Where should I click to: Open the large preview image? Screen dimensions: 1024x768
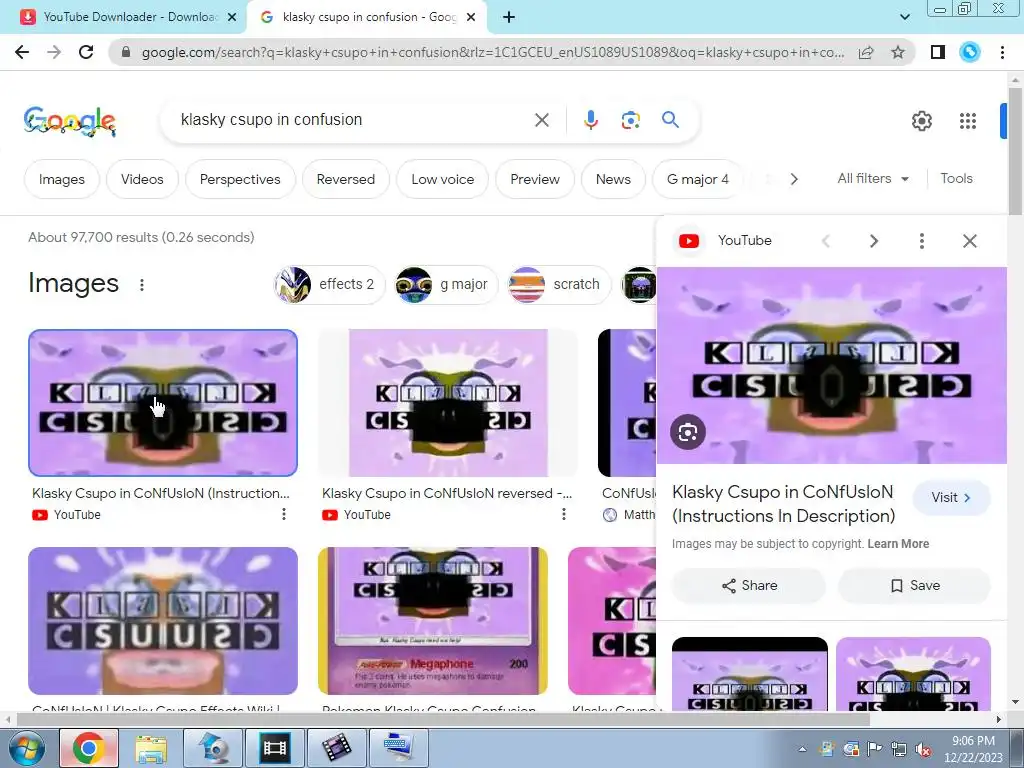pos(831,365)
